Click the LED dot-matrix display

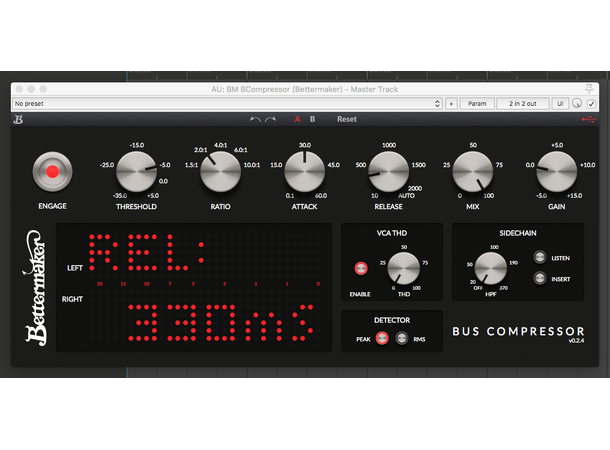click(194, 287)
